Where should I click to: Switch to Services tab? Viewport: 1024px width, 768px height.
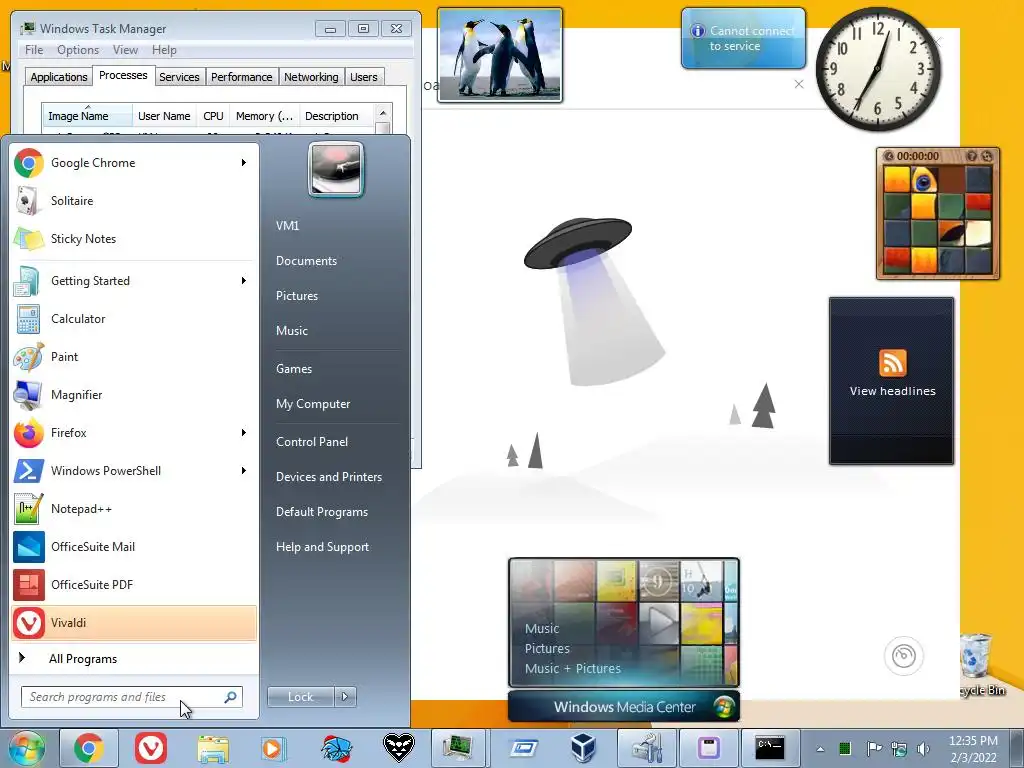(179, 77)
